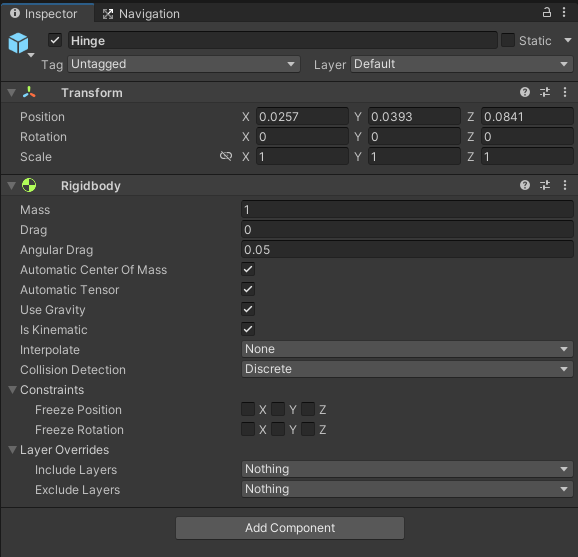Open the icon picker arrow under the cube

click(31, 55)
